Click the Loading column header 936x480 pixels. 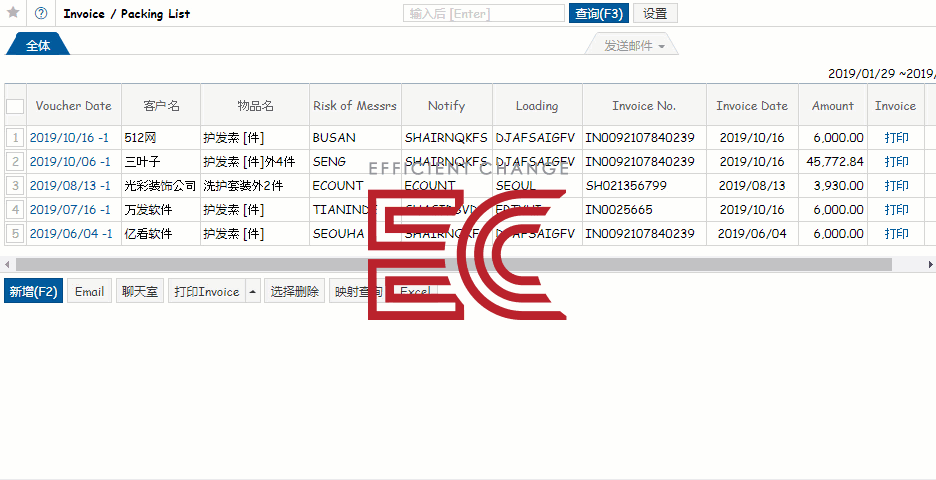pos(537,106)
